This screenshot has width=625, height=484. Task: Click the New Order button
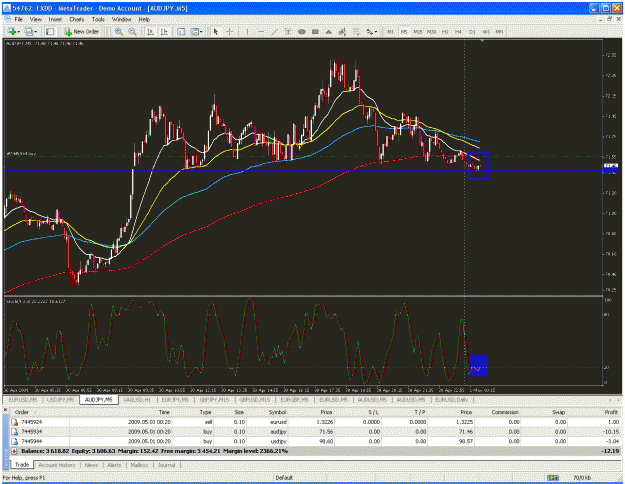click(82, 31)
